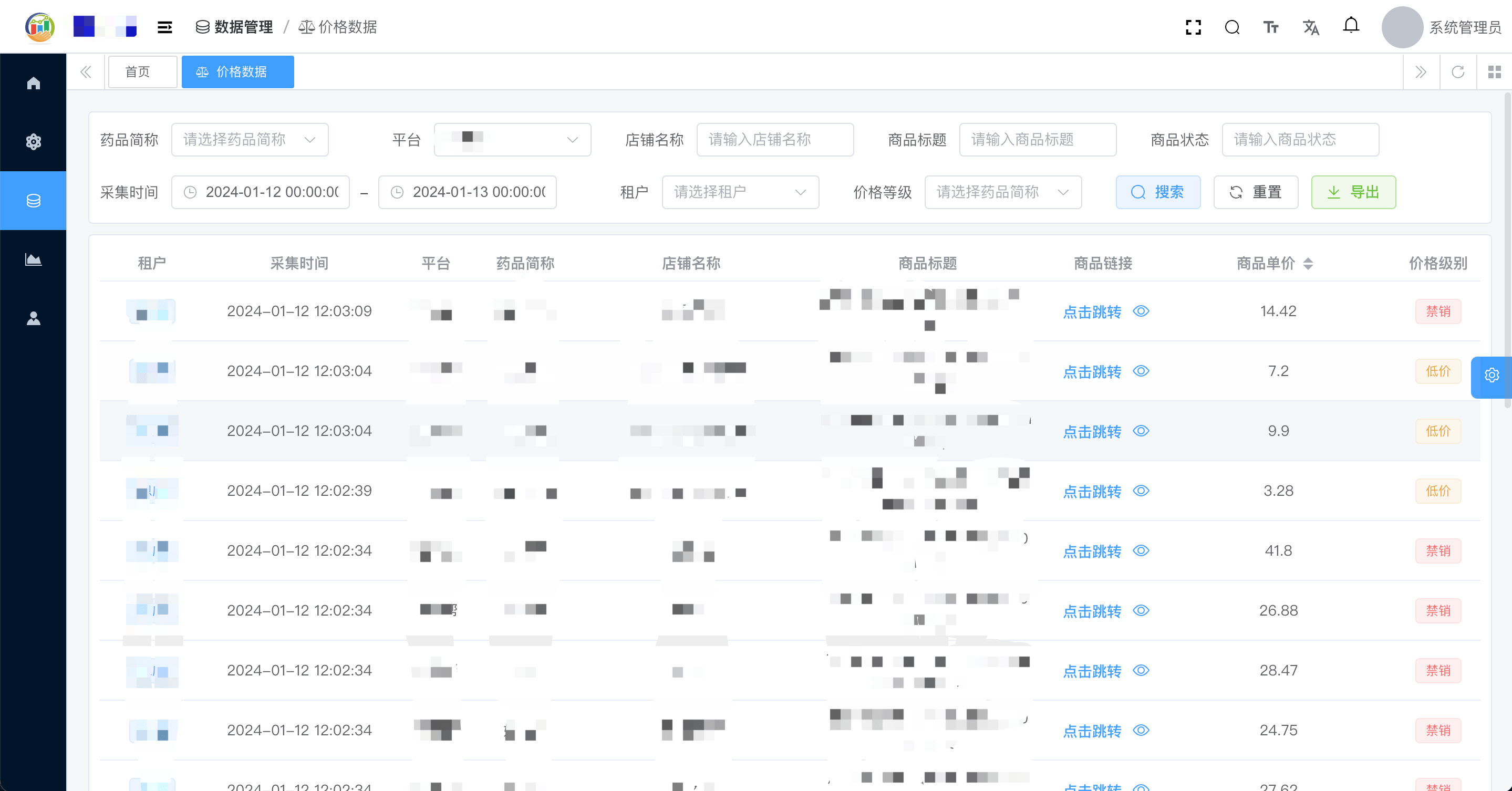Click 禁销 tag in the 14.42 row

tap(1437, 311)
